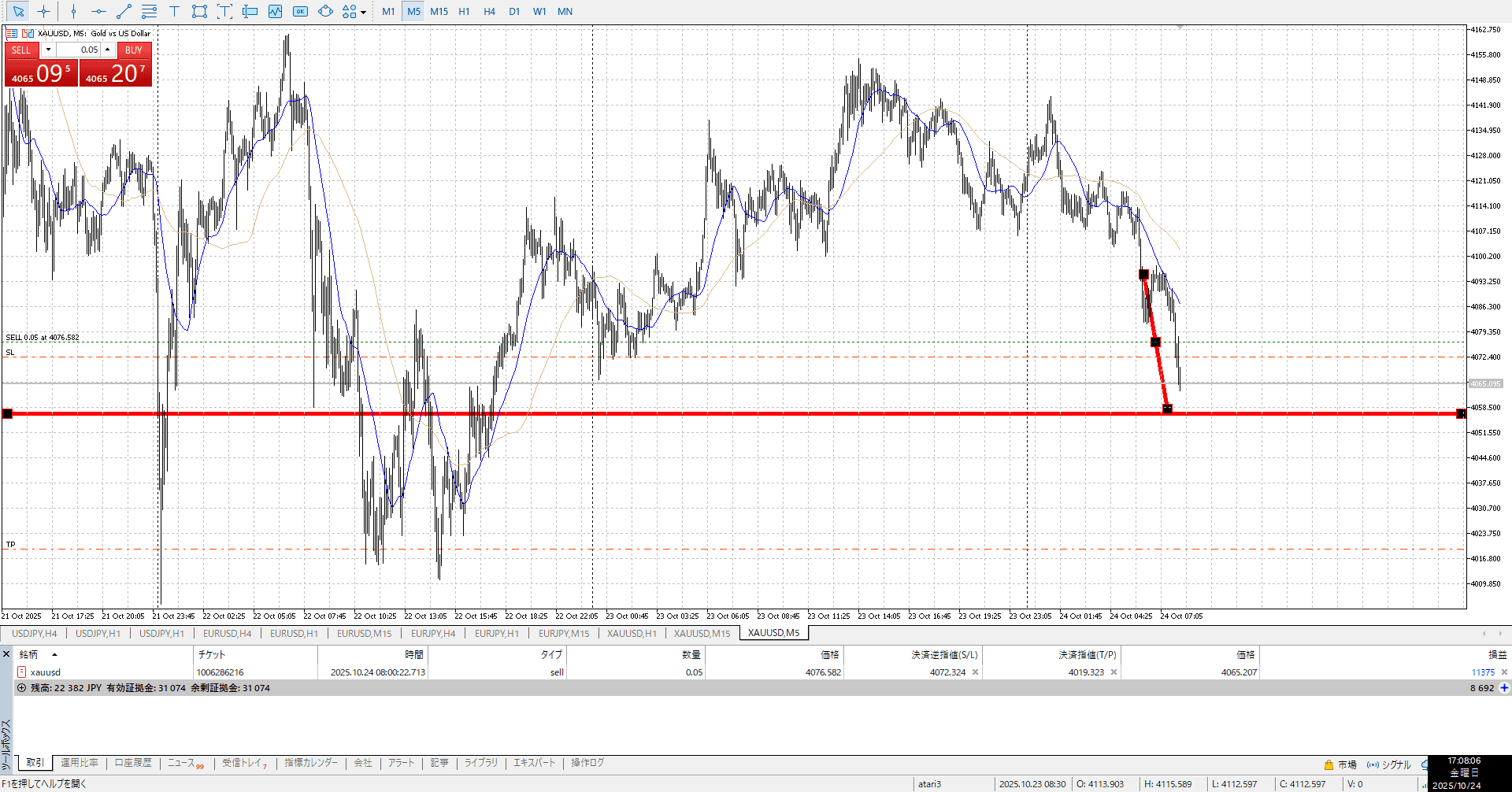Click the red horizontal line's left handle
Image resolution: width=1512 pixels, height=792 pixels.
[x=8, y=413]
